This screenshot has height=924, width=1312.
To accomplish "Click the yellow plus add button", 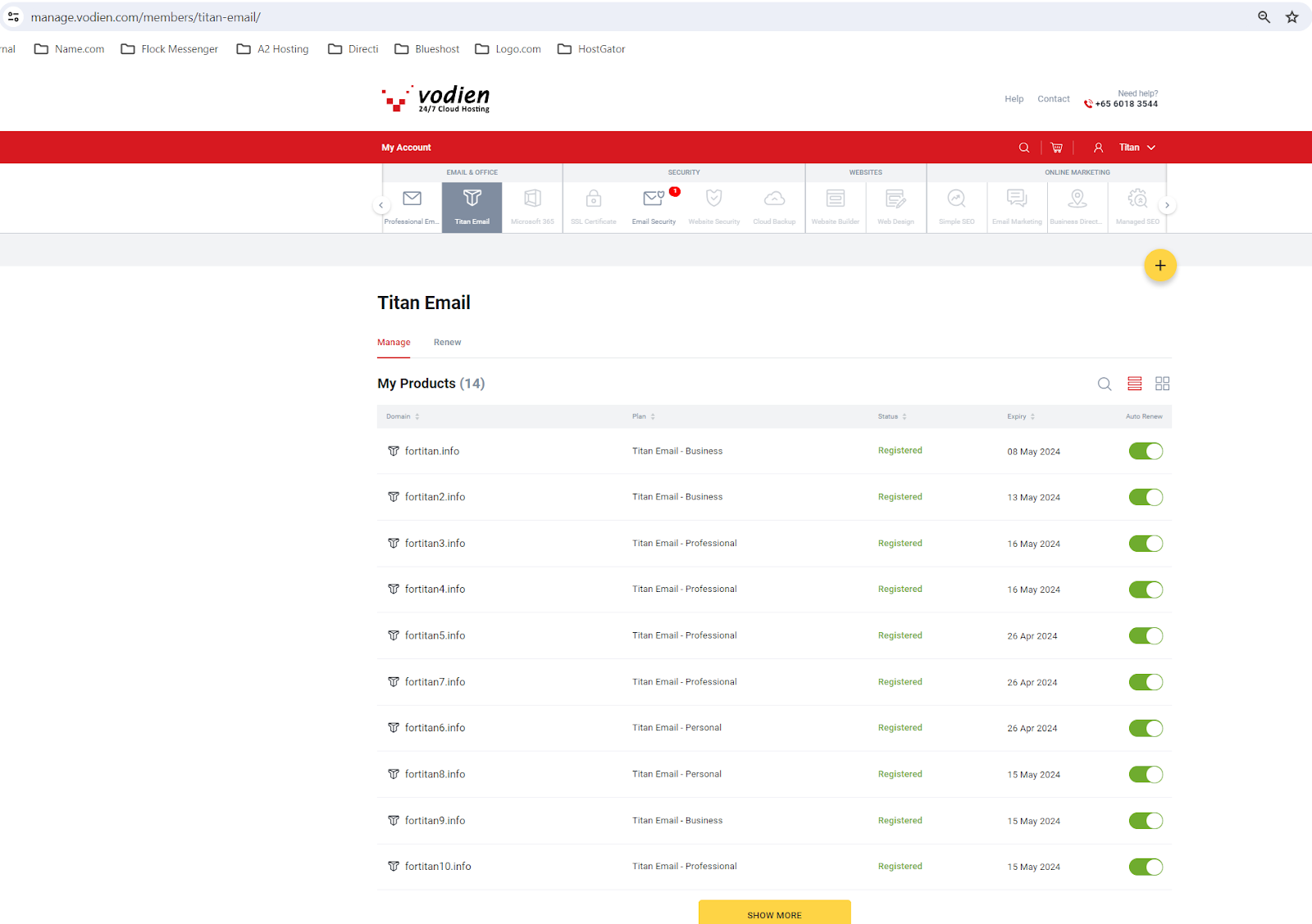I will click(x=1160, y=266).
